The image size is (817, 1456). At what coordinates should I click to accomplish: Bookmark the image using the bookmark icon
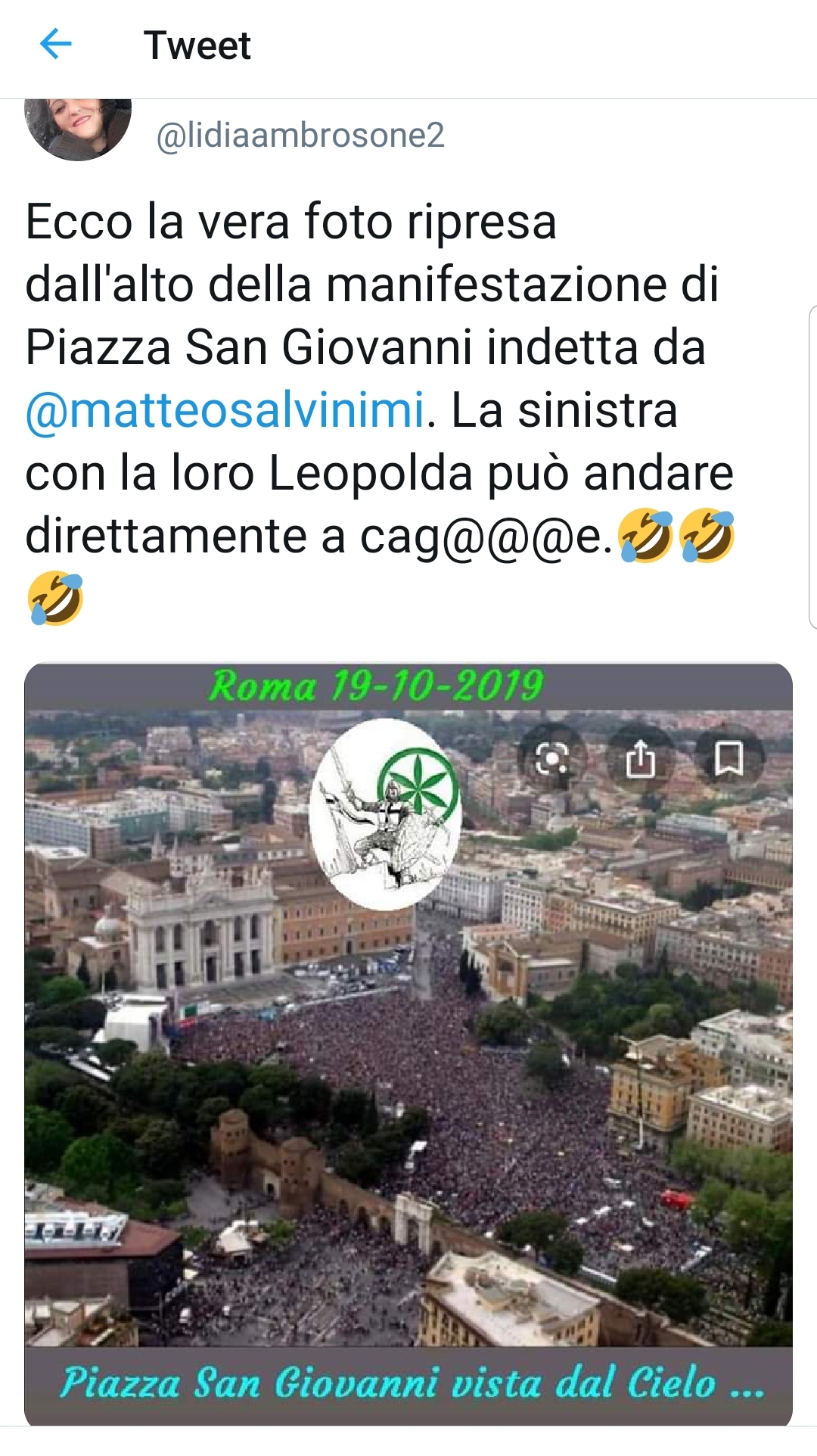(728, 758)
